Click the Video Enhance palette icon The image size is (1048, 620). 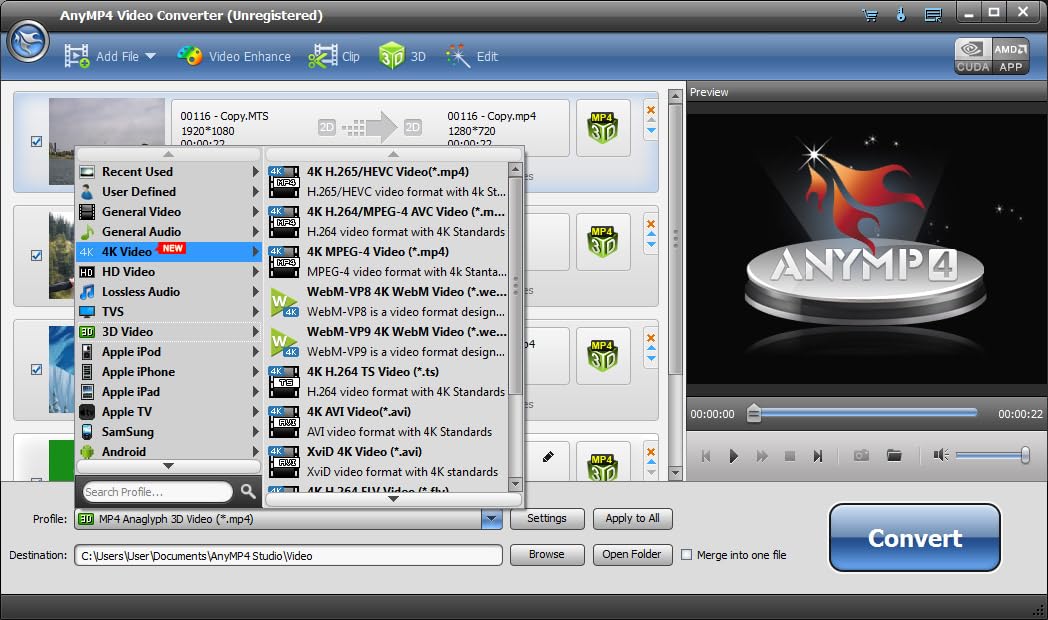coord(190,56)
